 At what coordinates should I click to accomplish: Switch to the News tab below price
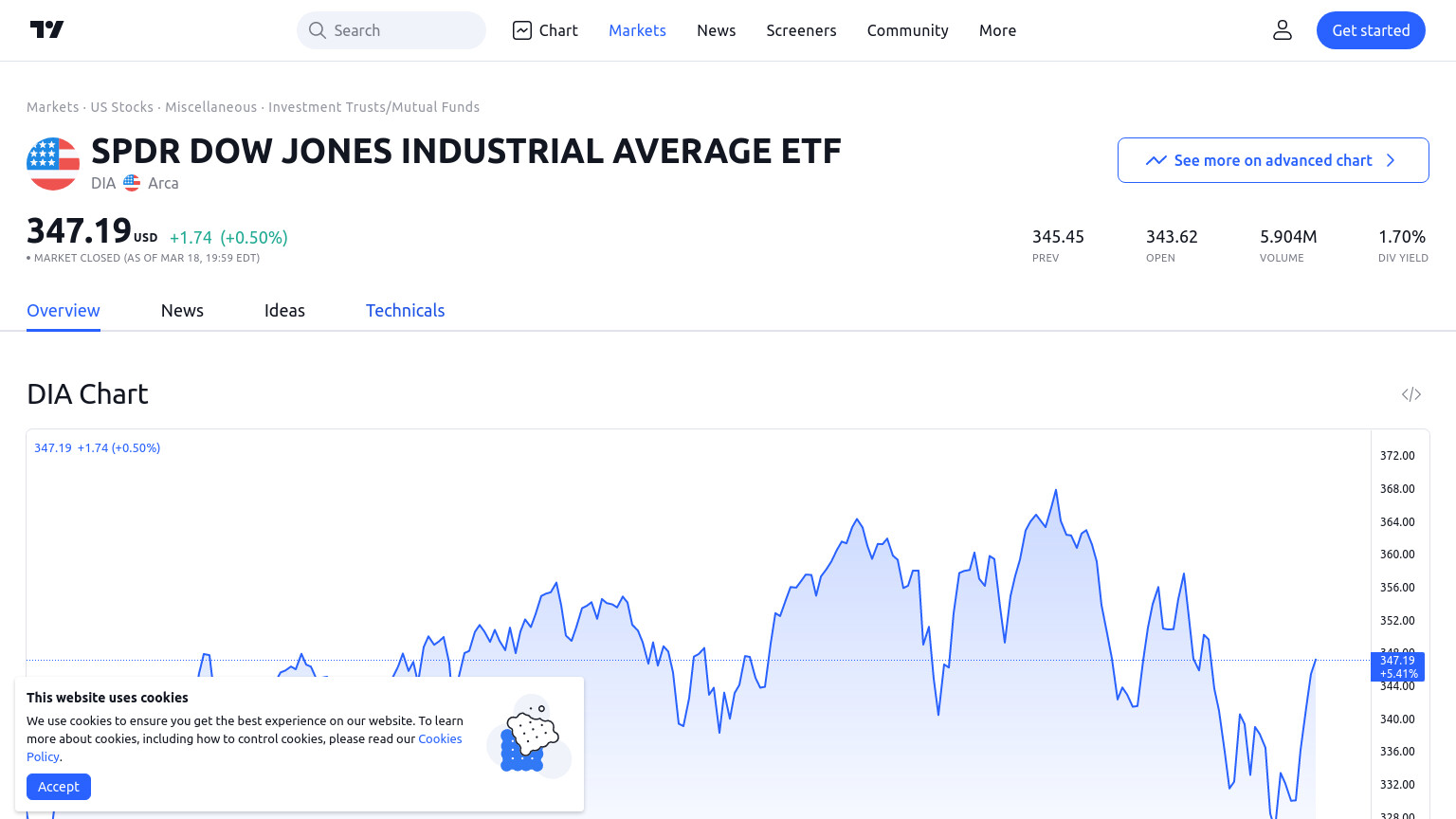pos(182,311)
